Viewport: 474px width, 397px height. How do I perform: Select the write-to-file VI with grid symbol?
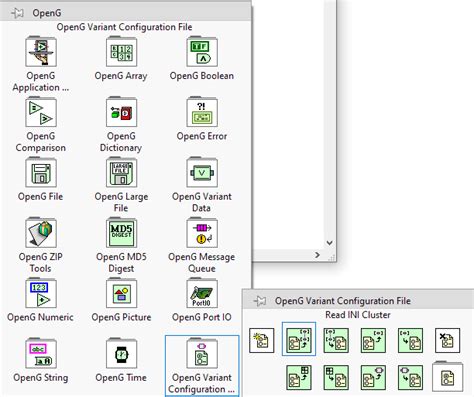[x=336, y=377]
